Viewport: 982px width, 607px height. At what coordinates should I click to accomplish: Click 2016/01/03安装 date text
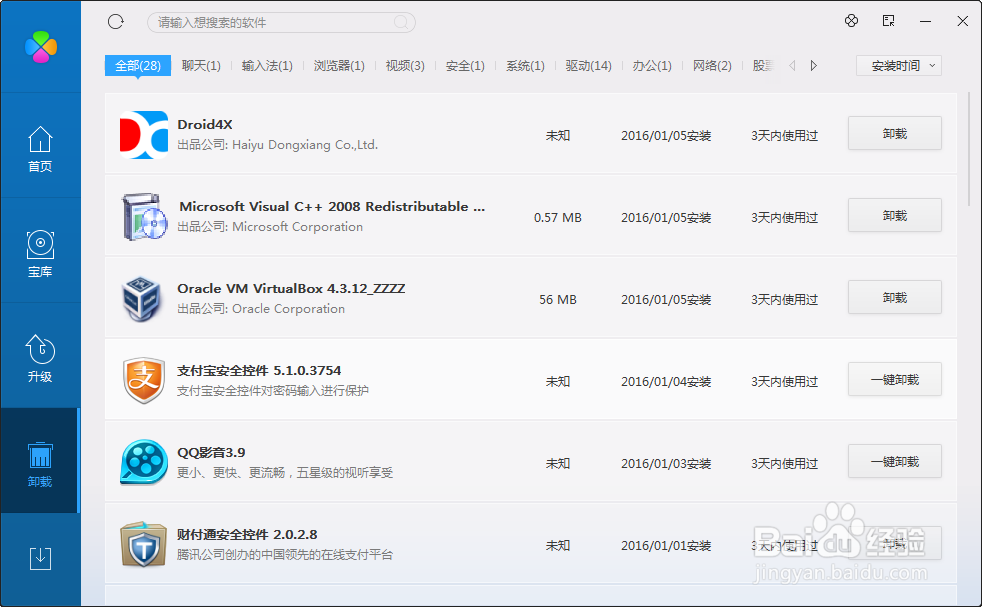point(666,464)
